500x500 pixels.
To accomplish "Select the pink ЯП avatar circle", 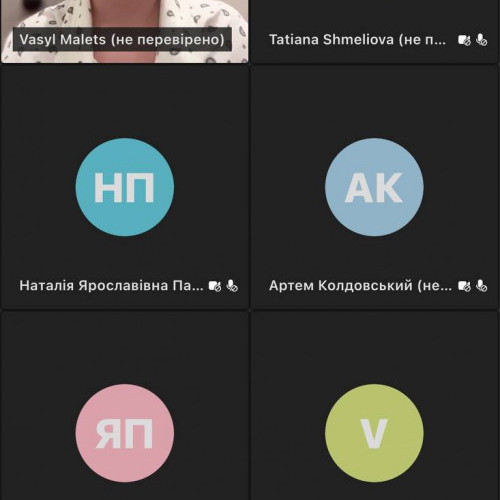I will tap(125, 433).
